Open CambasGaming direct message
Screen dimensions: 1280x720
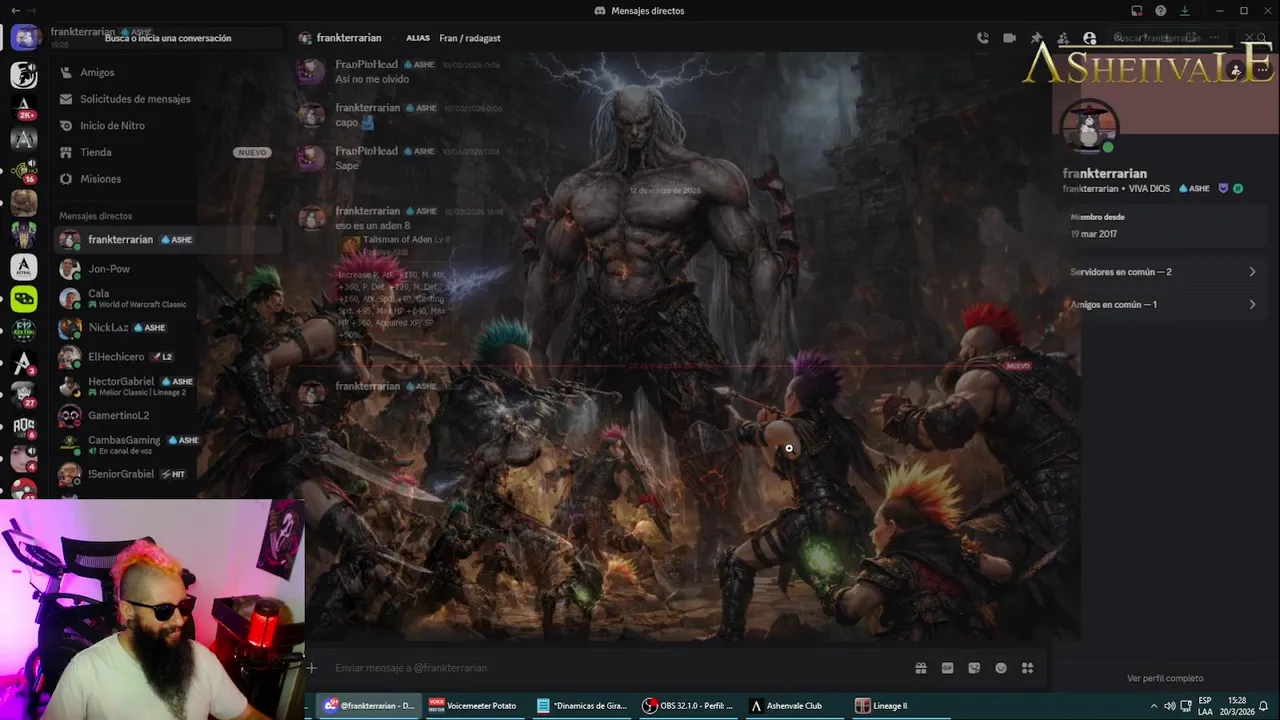tap(168, 444)
